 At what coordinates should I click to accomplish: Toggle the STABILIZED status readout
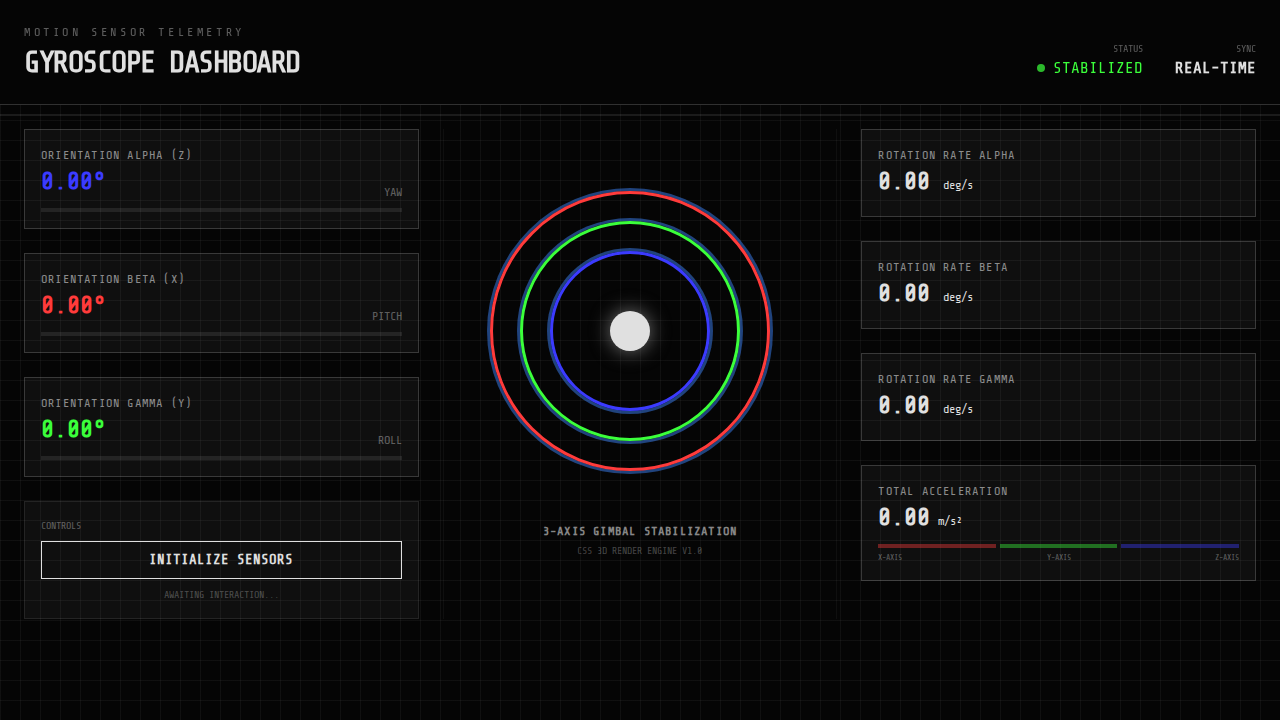click(x=1098, y=68)
